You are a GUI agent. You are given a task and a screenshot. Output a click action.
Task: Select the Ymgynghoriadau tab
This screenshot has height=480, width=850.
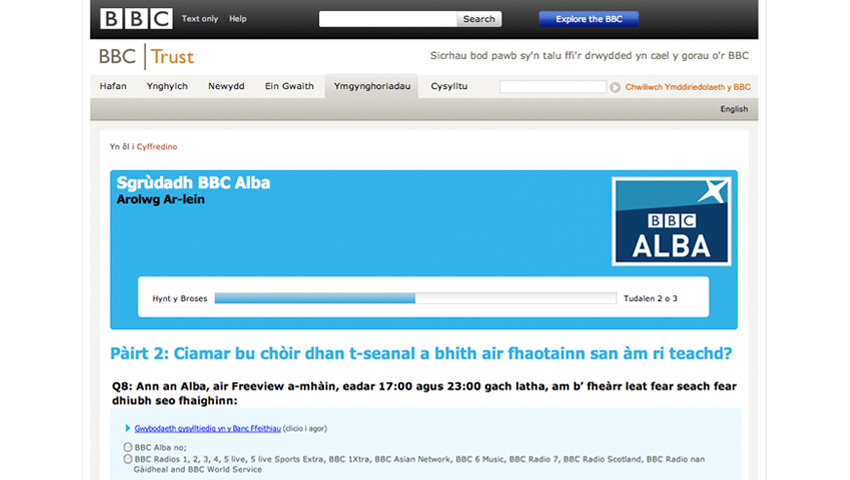372,87
